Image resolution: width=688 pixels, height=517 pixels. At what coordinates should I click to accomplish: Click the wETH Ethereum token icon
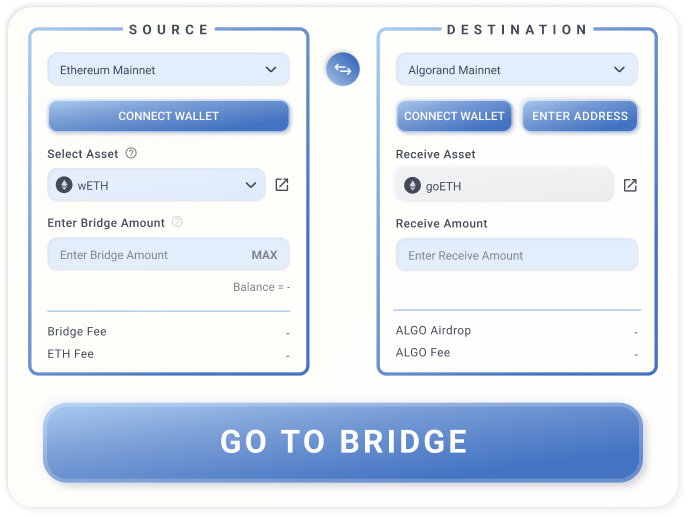(64, 185)
